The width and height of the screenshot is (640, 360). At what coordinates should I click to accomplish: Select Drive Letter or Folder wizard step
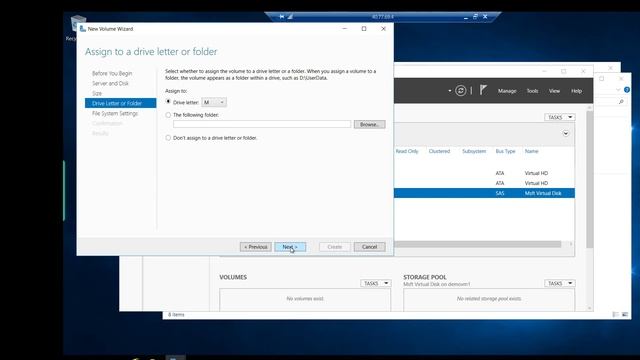click(x=120, y=103)
